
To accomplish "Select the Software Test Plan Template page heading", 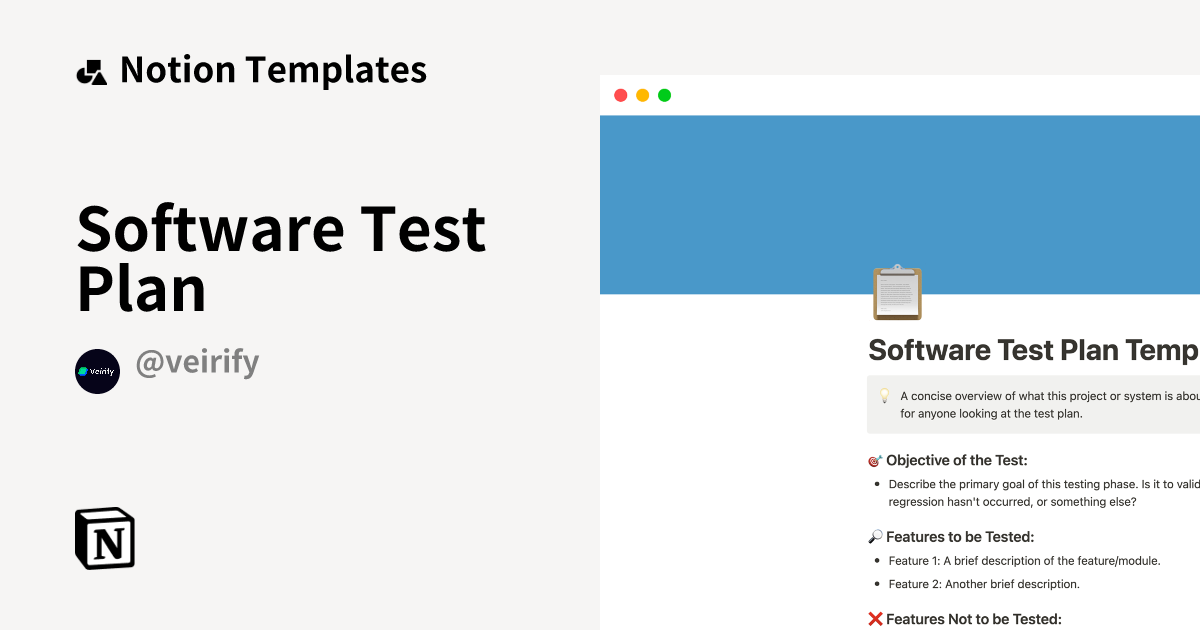I will (1034, 350).
